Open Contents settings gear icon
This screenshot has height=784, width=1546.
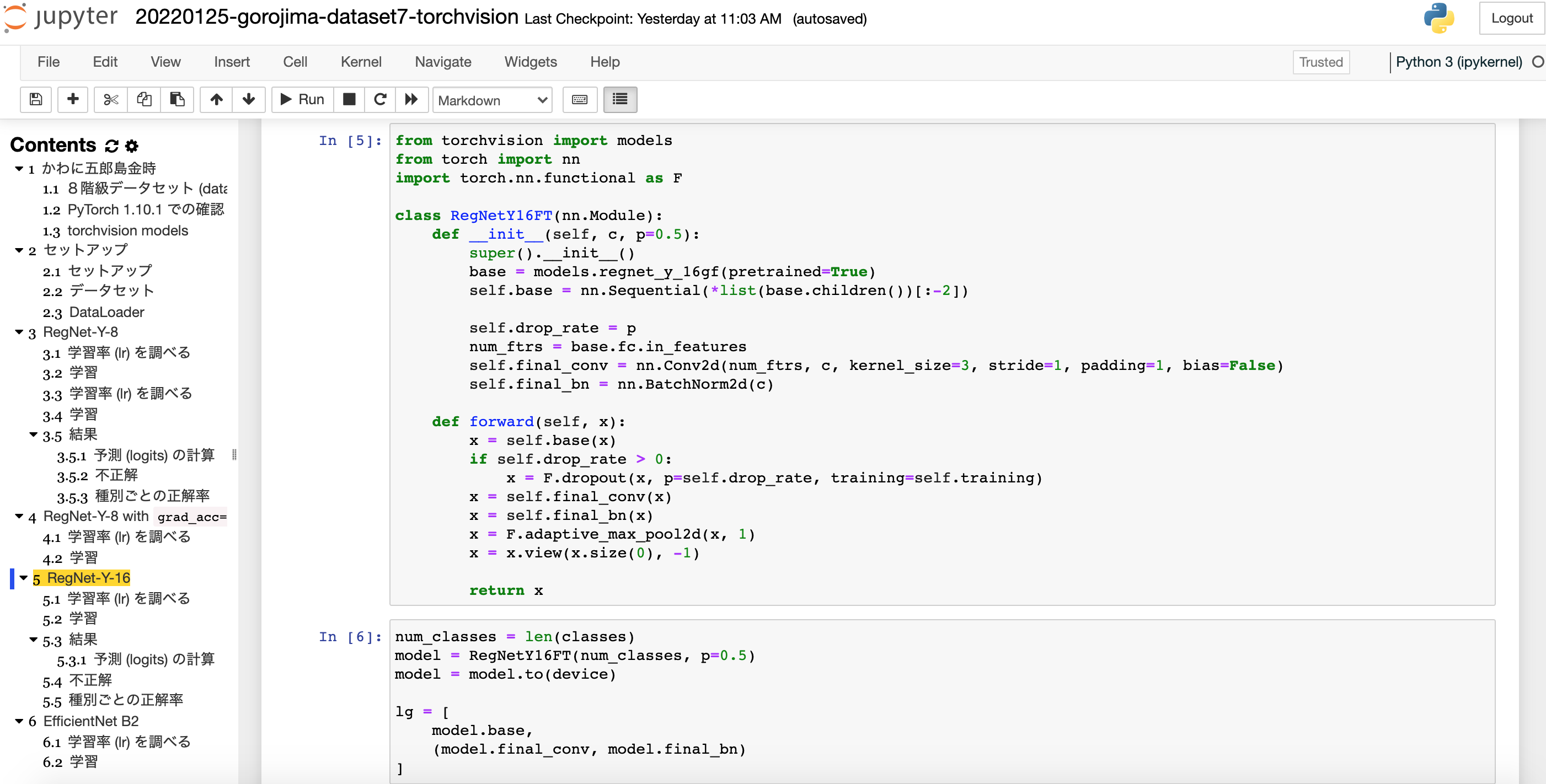(132, 146)
